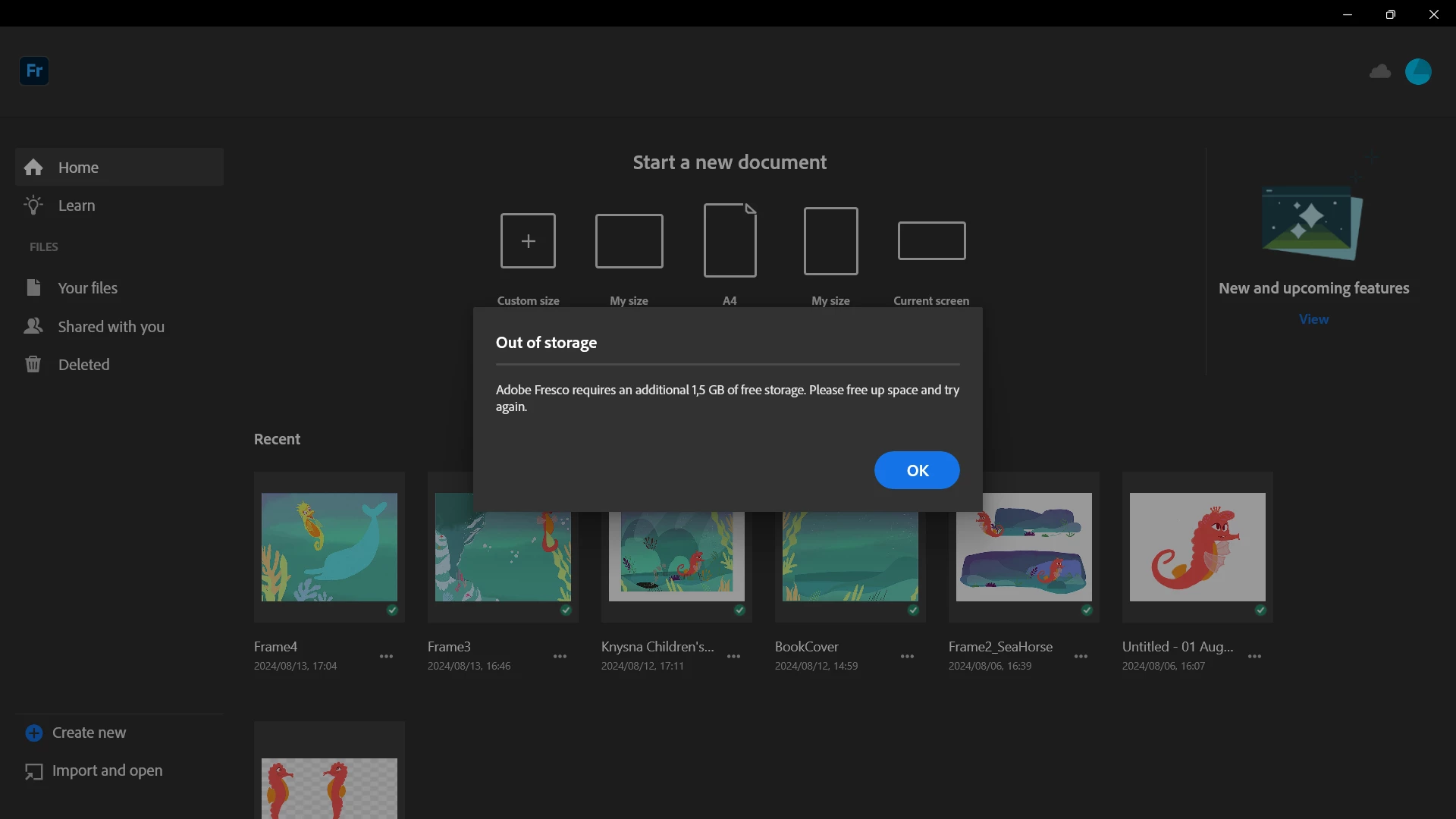Screen dimensions: 1456x819
Task: Open the user profile avatar
Action: (x=1417, y=71)
